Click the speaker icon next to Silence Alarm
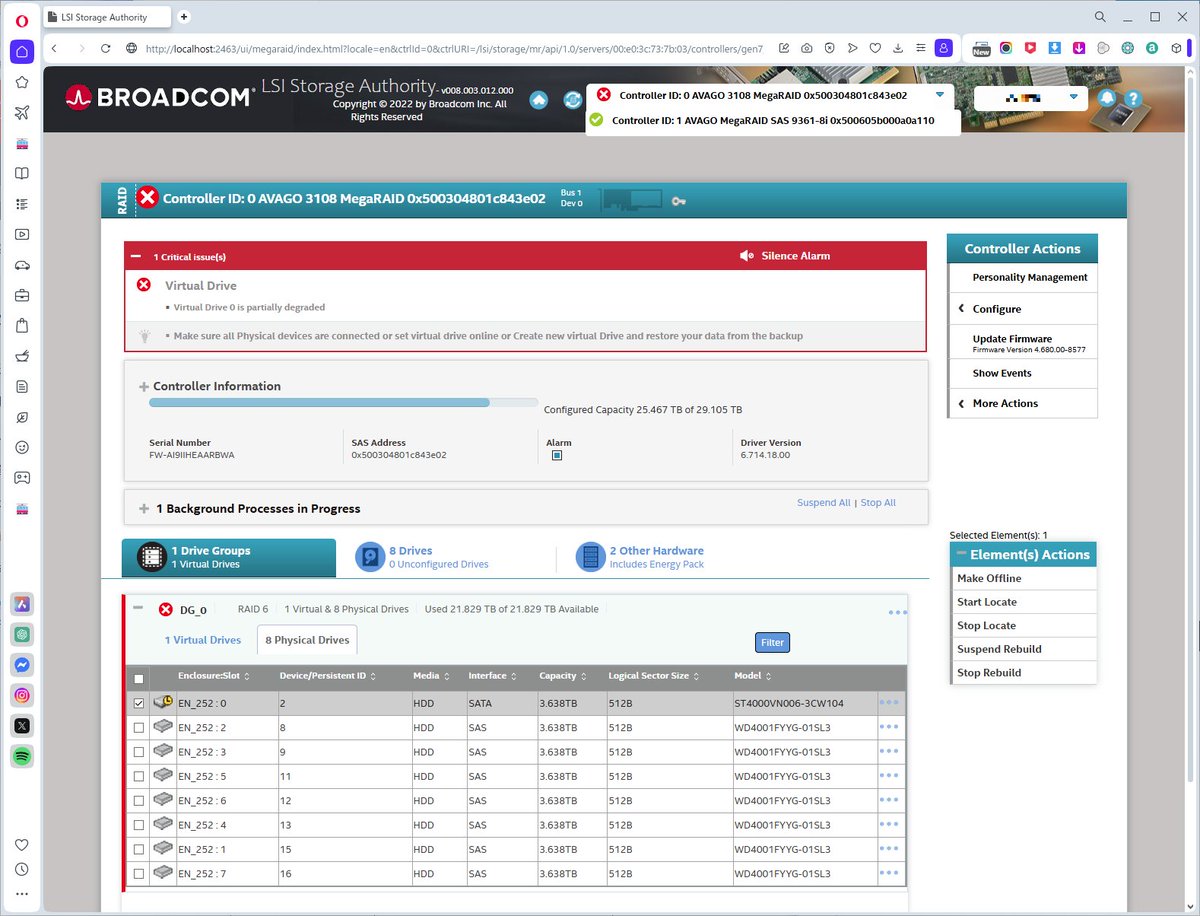Image resolution: width=1200 pixels, height=916 pixels. pyautogui.click(x=746, y=256)
